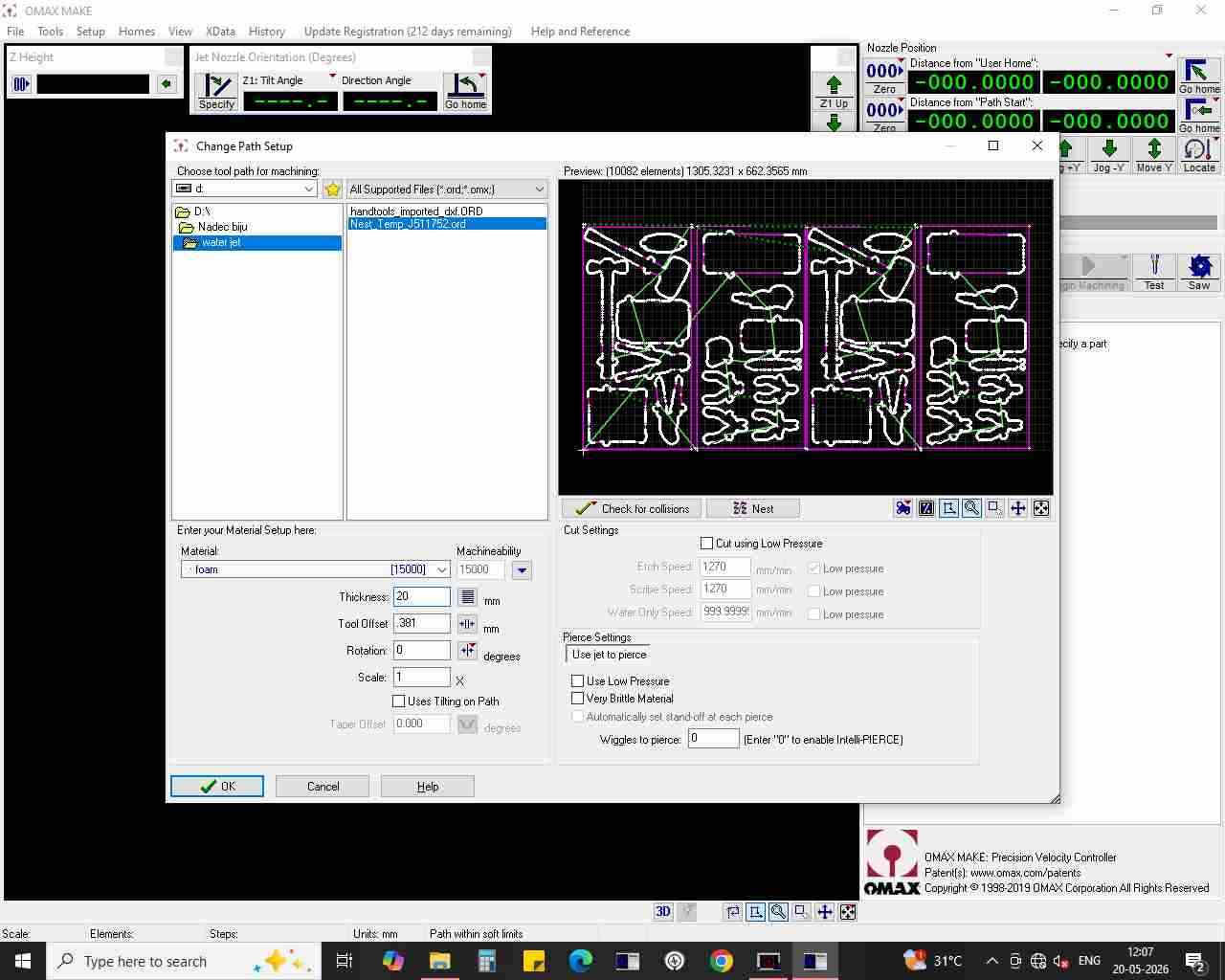Click the favorites star next to drive selector
The width and height of the screenshot is (1225, 980).
[332, 189]
